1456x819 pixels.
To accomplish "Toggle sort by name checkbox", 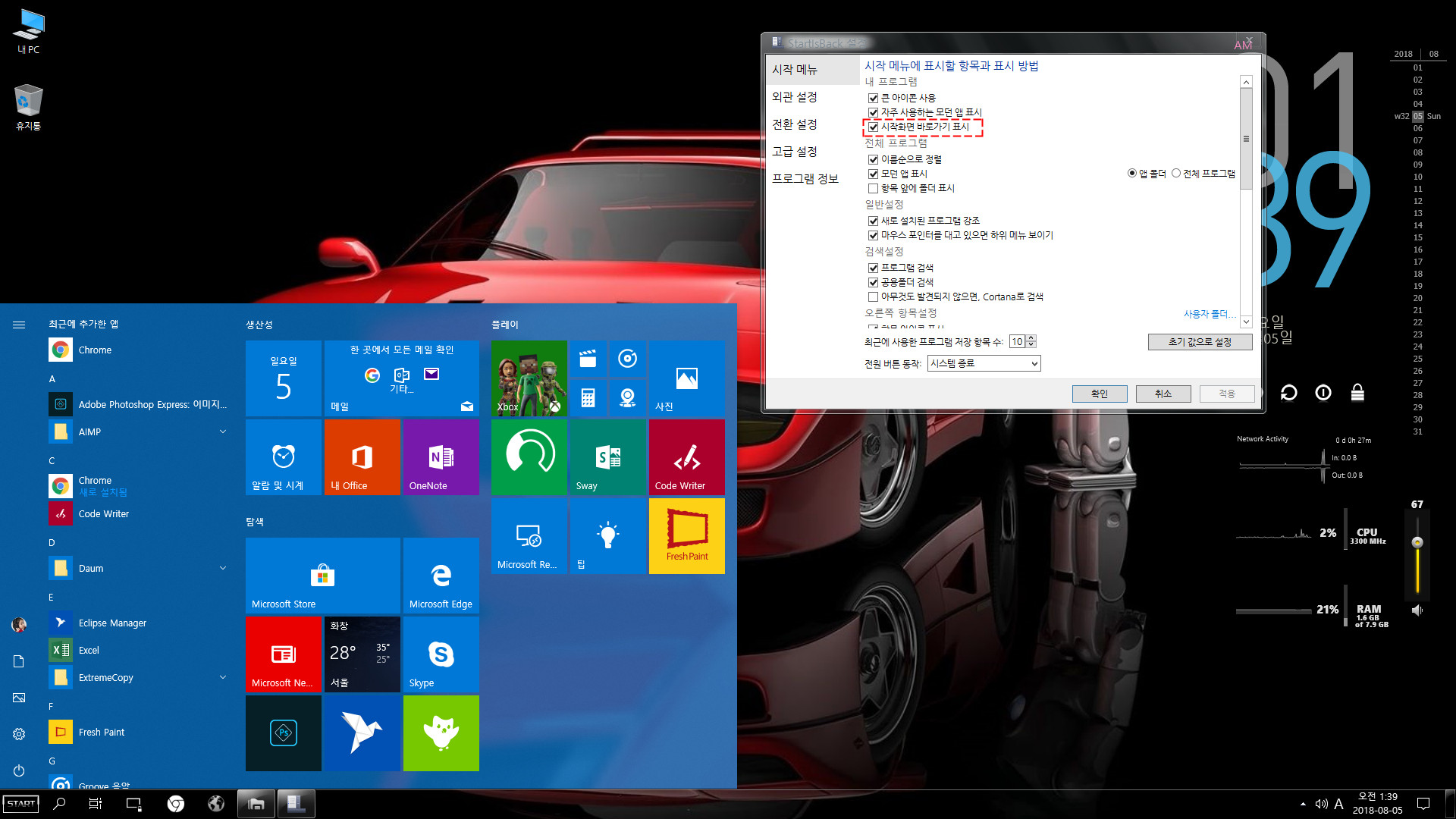I will pyautogui.click(x=873, y=159).
